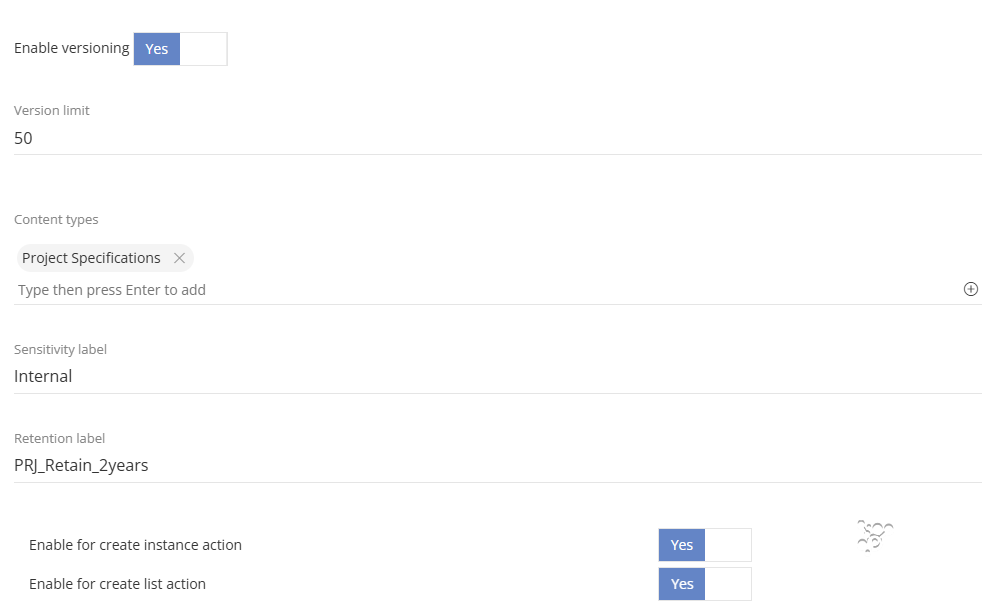Click blank half of create instance toggle

(x=729, y=545)
